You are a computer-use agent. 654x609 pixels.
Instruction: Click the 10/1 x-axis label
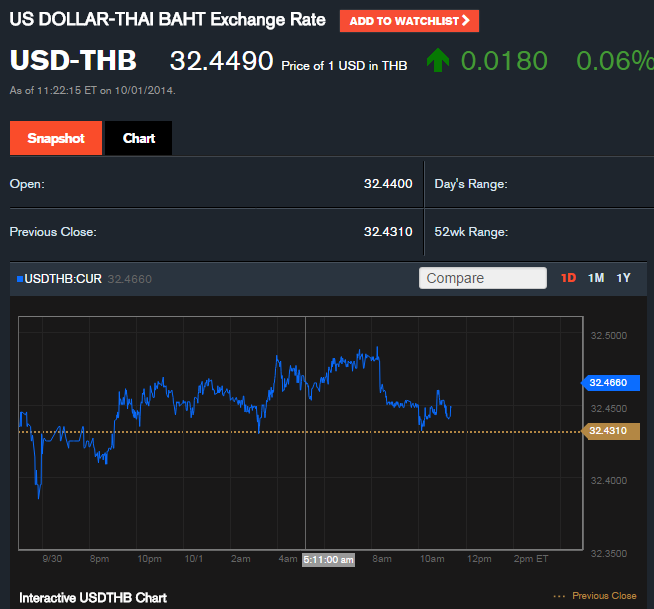194,559
